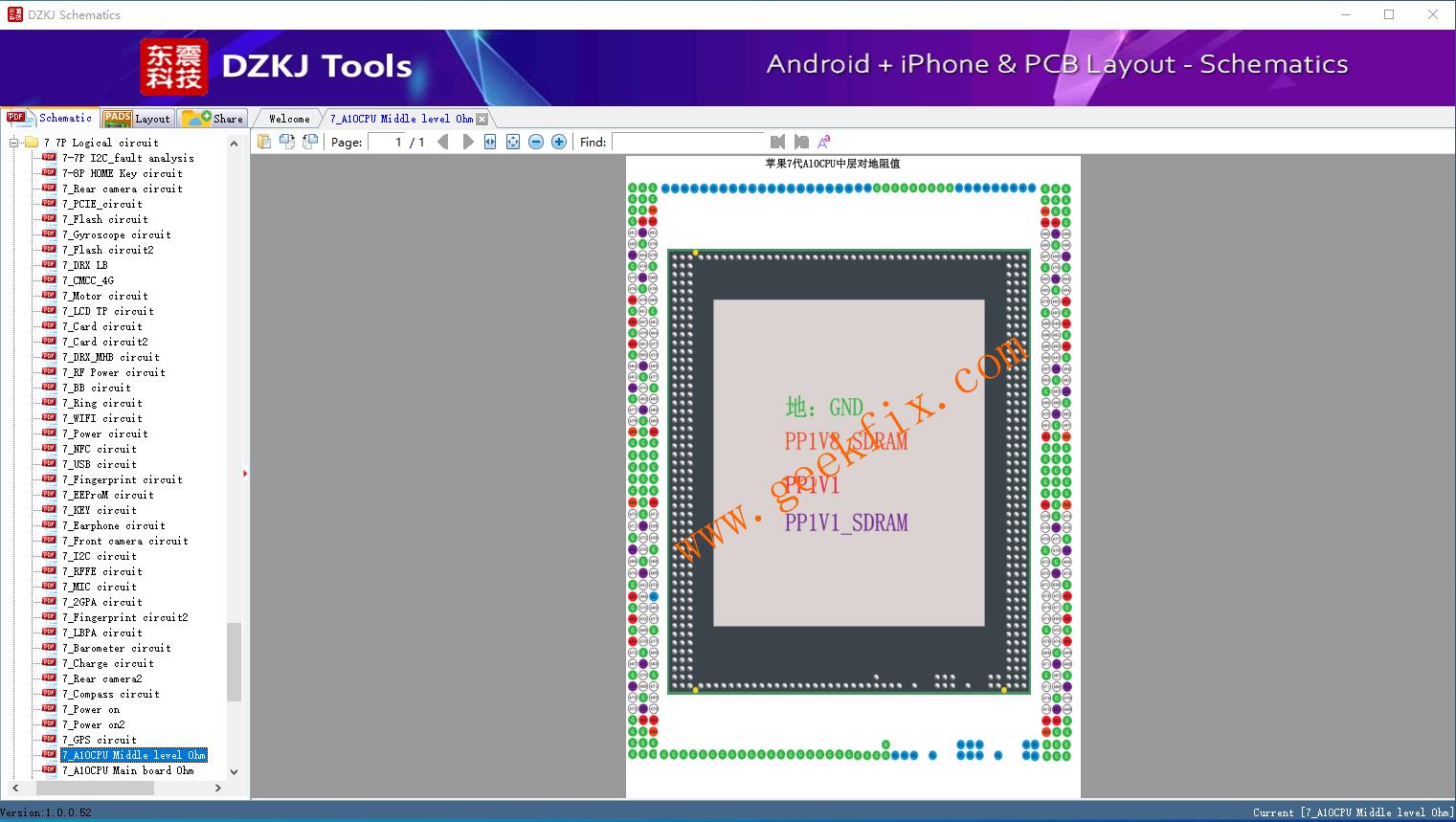Click the folder icon of 7 7P Logical circuit
This screenshot has width=1456, height=822.
click(32, 143)
